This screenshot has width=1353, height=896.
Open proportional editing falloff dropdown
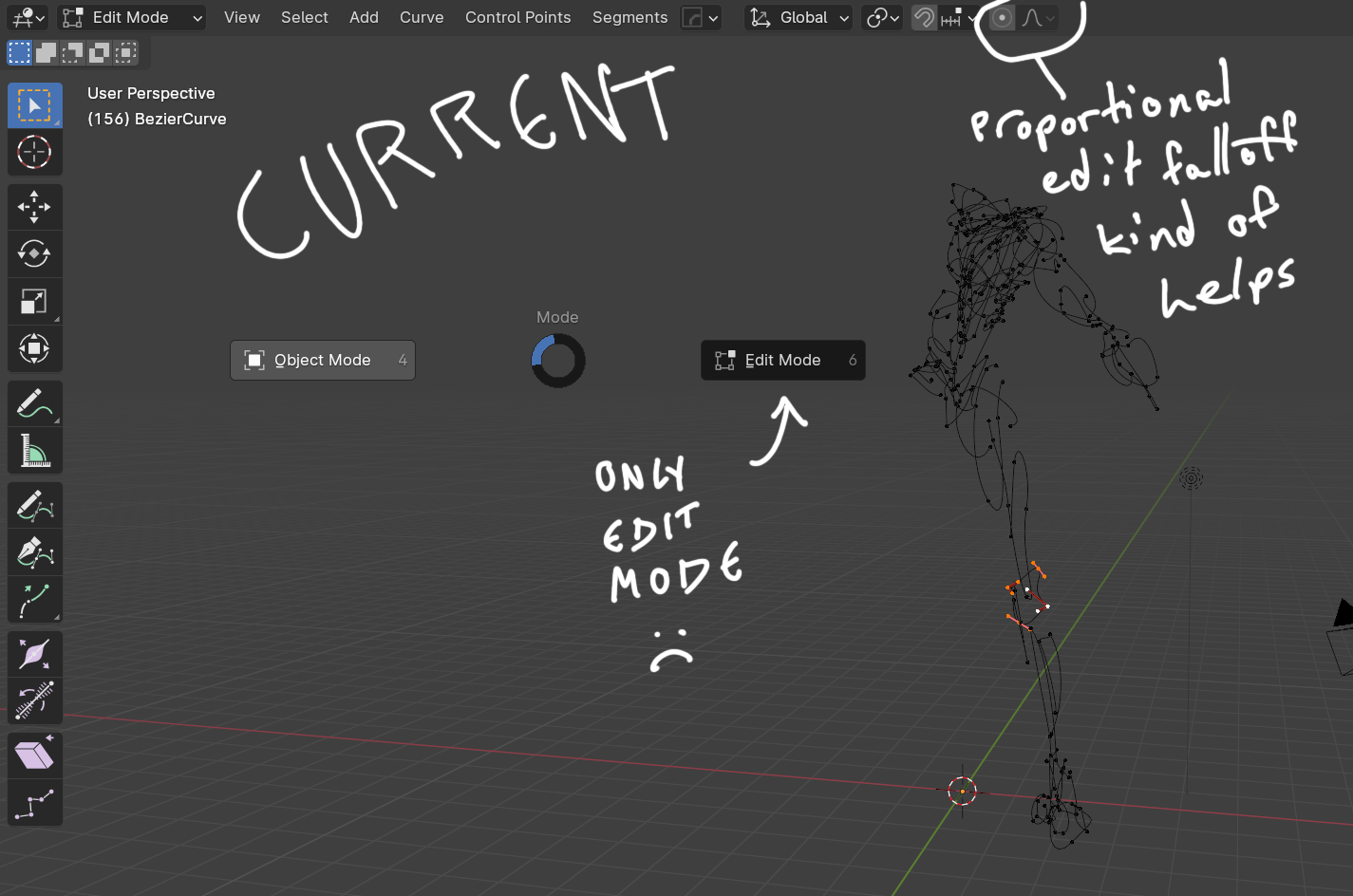[x=1038, y=17]
